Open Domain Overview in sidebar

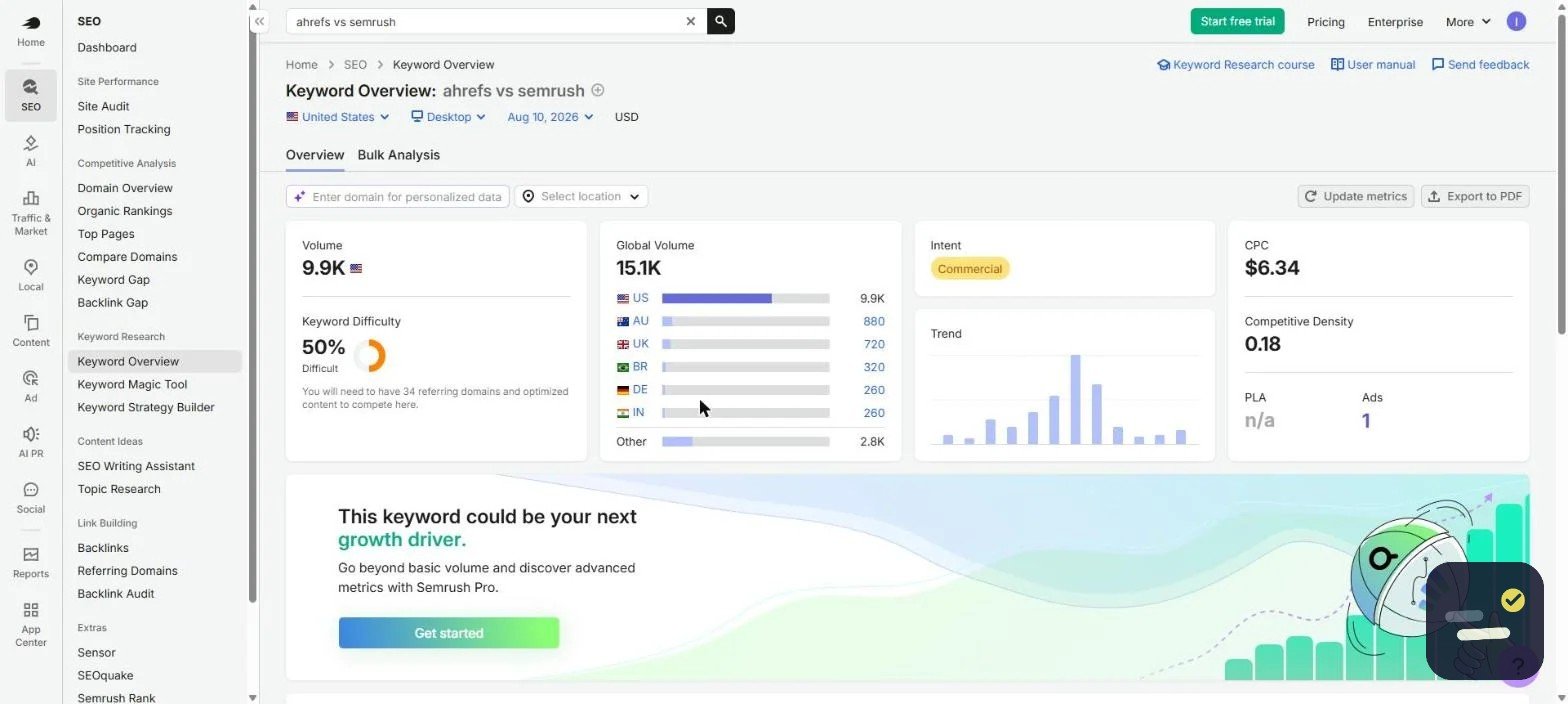coord(125,188)
